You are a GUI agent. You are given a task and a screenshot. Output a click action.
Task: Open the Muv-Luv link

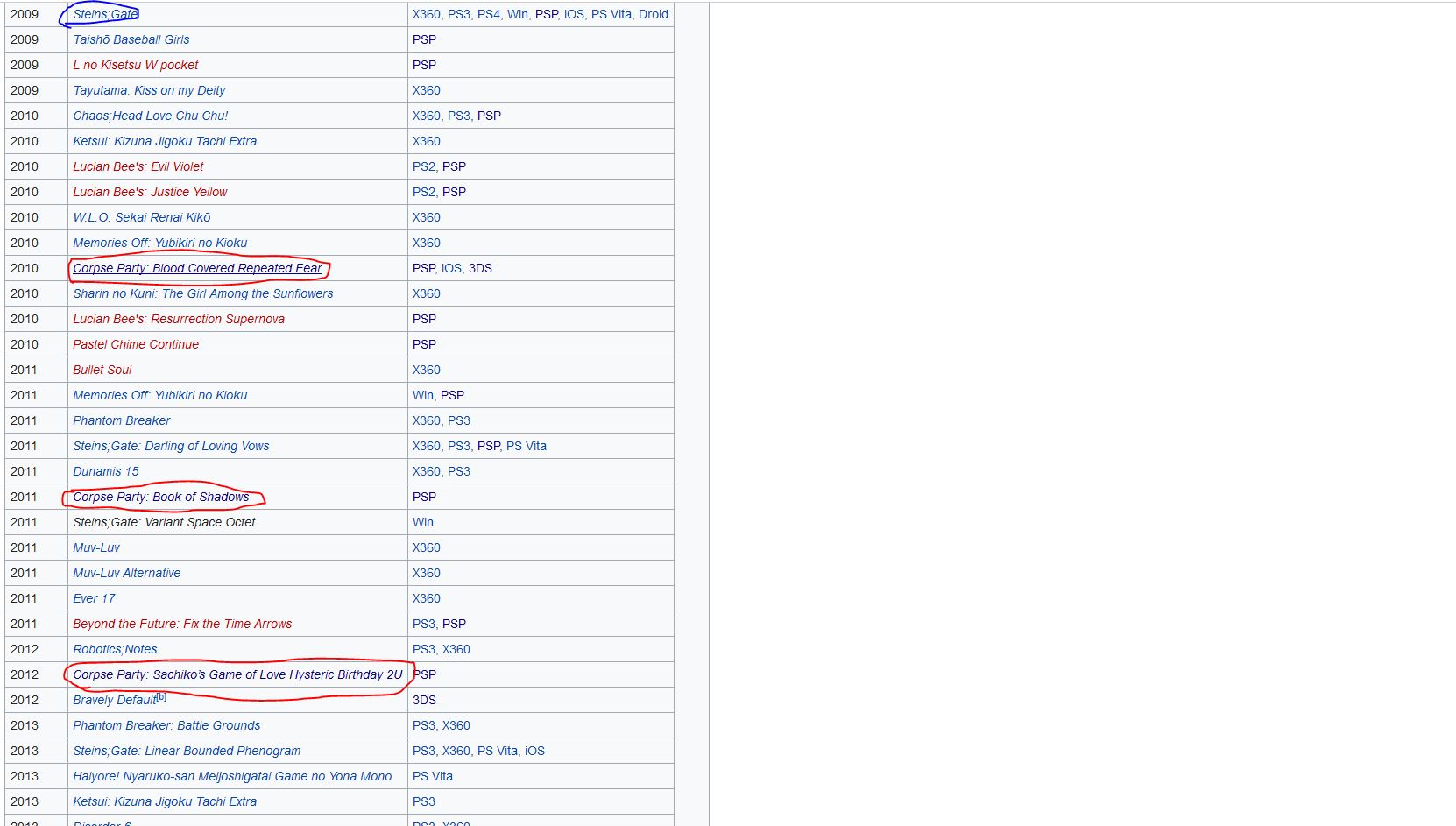96,547
